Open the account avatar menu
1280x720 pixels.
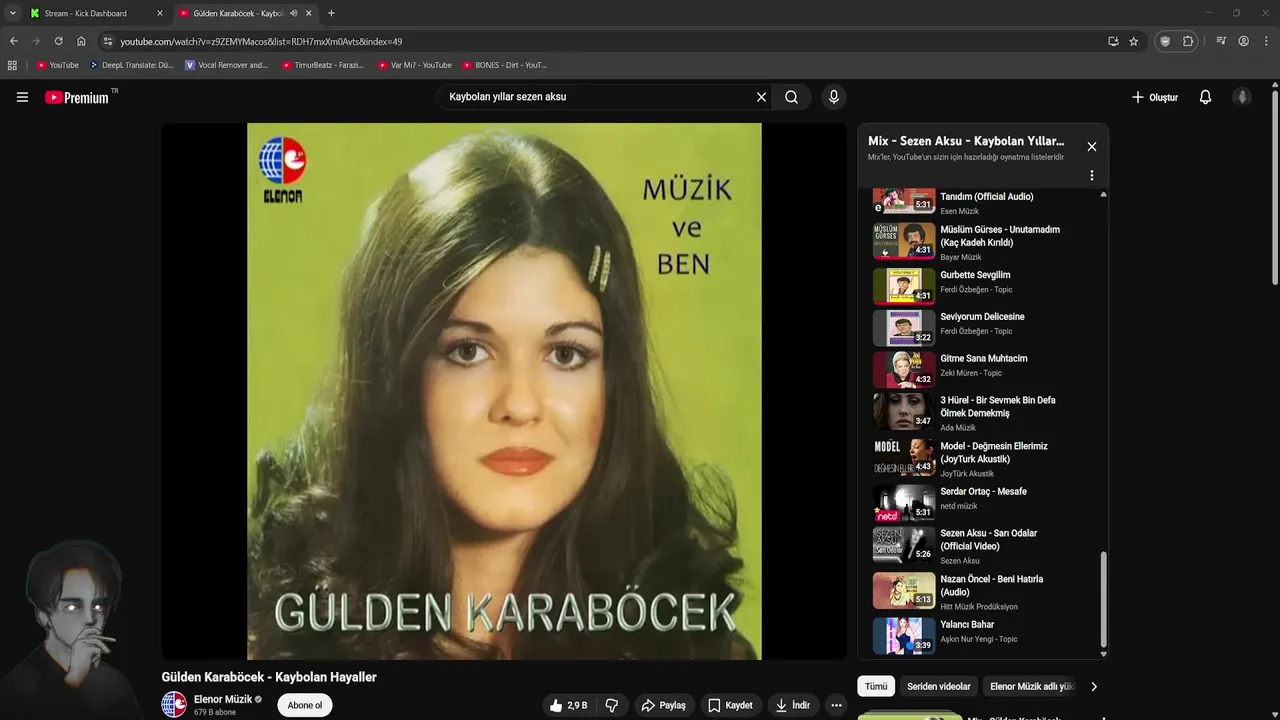click(x=1242, y=97)
